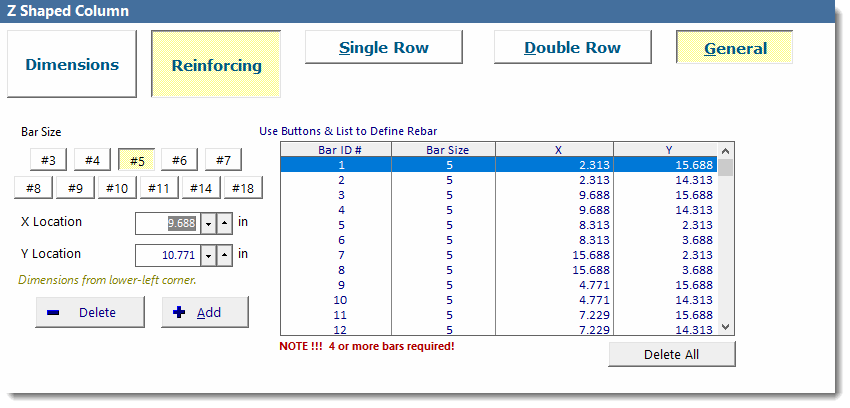Open the X Location dropdown arrow
Image resolution: width=850 pixels, height=408 pixels.
coord(208,223)
